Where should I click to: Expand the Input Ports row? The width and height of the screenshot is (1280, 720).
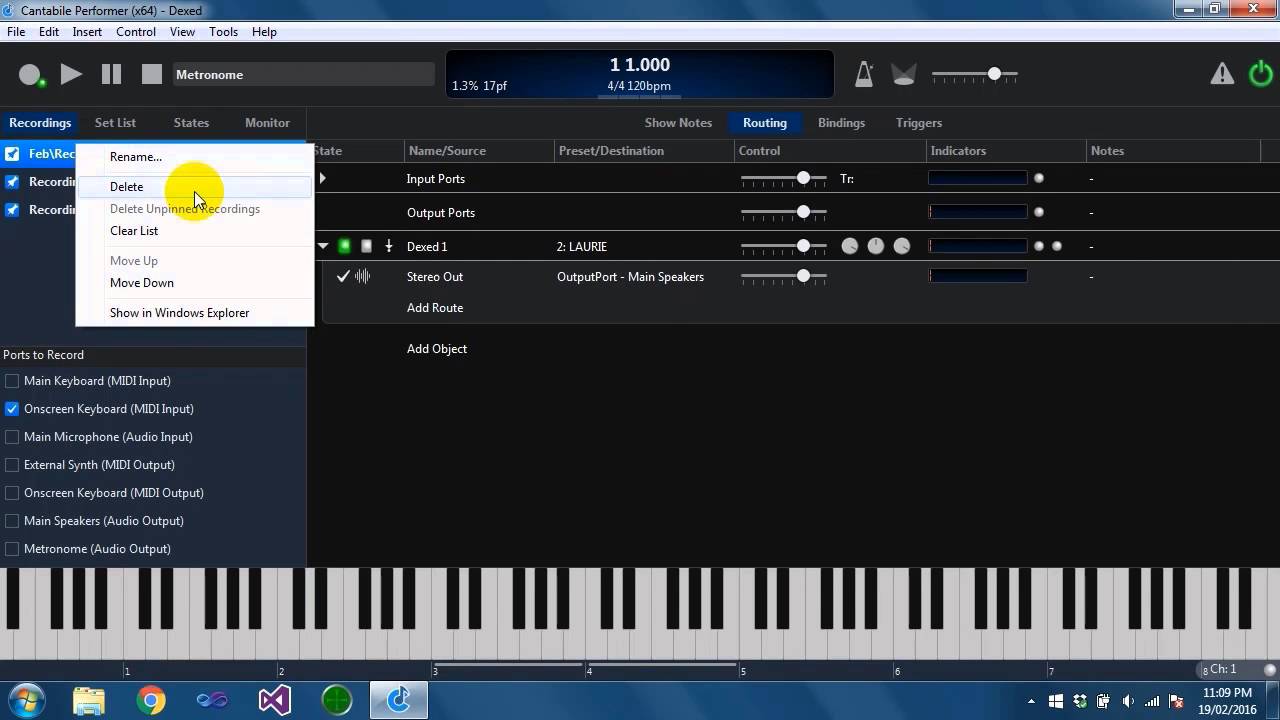[322, 178]
